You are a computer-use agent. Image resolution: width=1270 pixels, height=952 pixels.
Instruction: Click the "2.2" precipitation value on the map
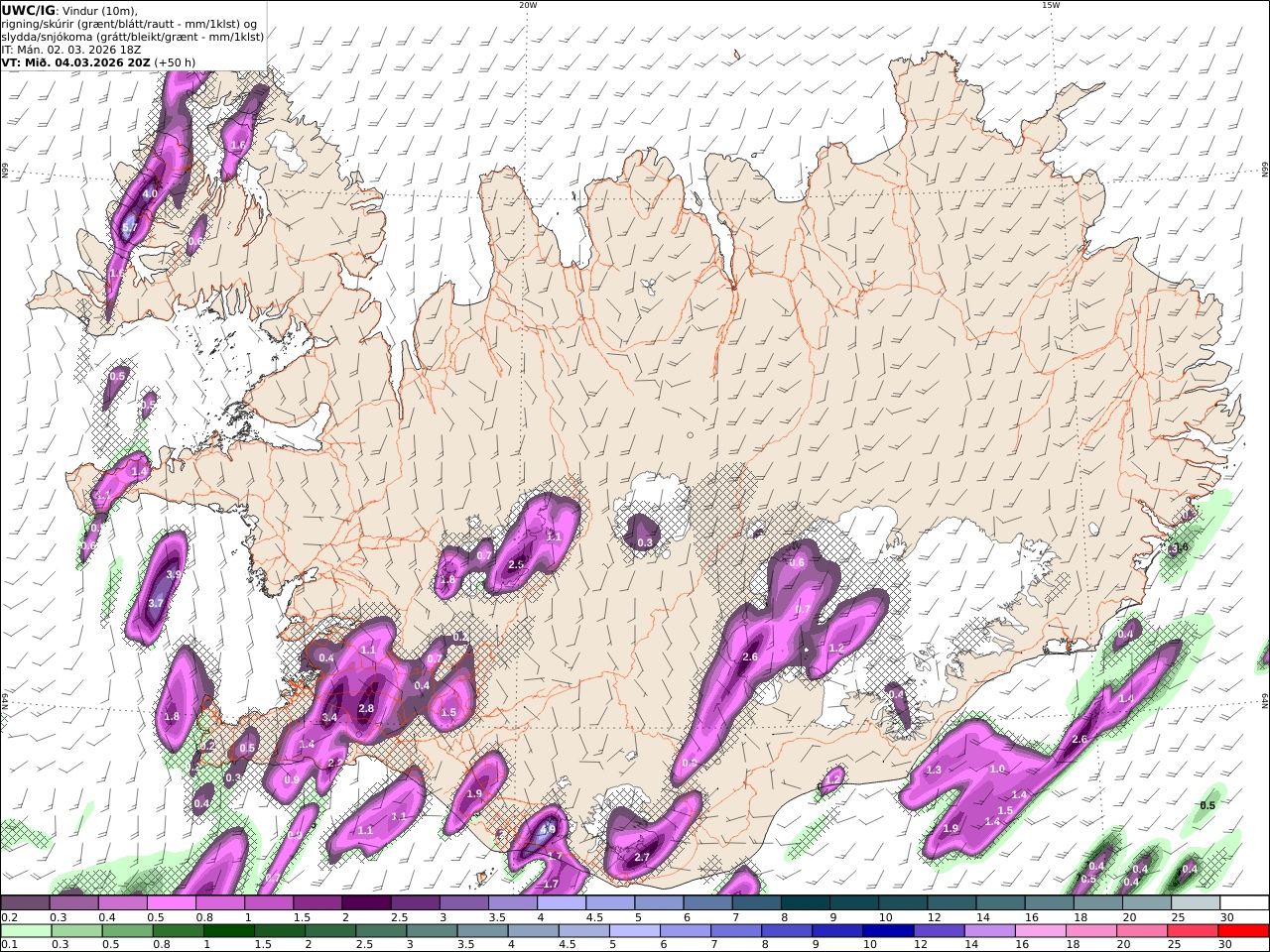[335, 763]
